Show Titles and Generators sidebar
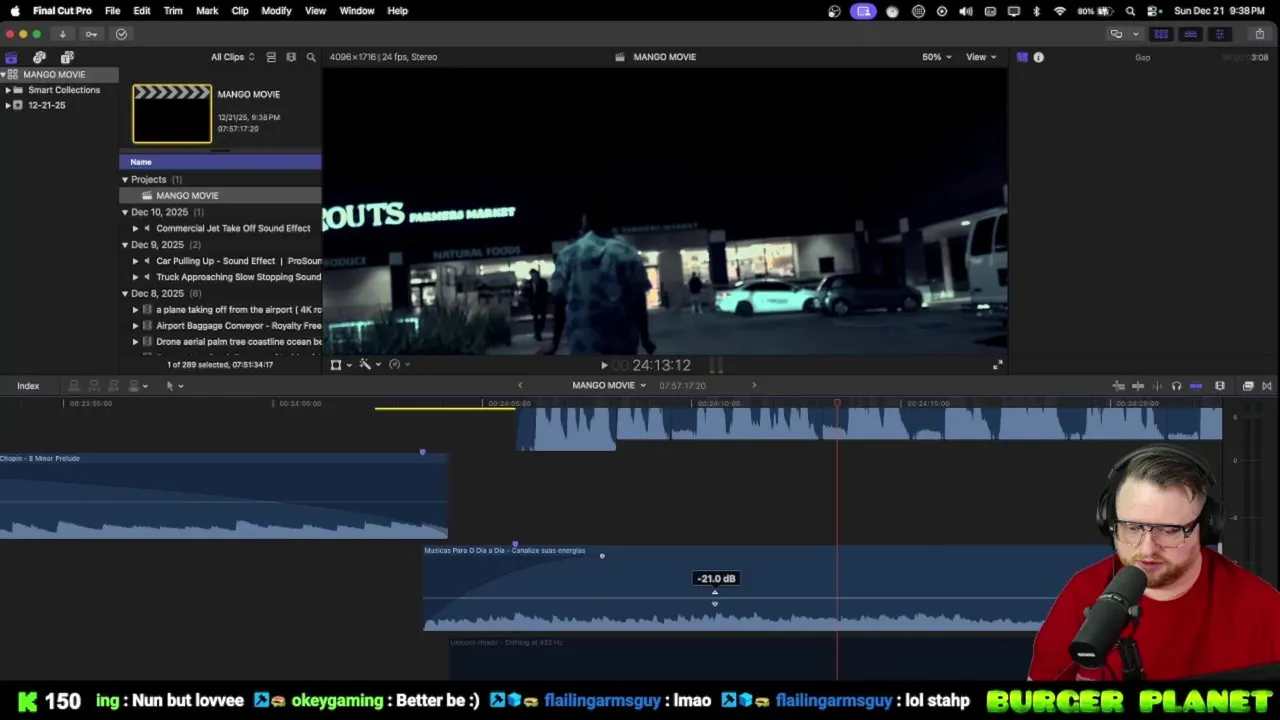Viewport: 1280px width, 720px height. 67,57
